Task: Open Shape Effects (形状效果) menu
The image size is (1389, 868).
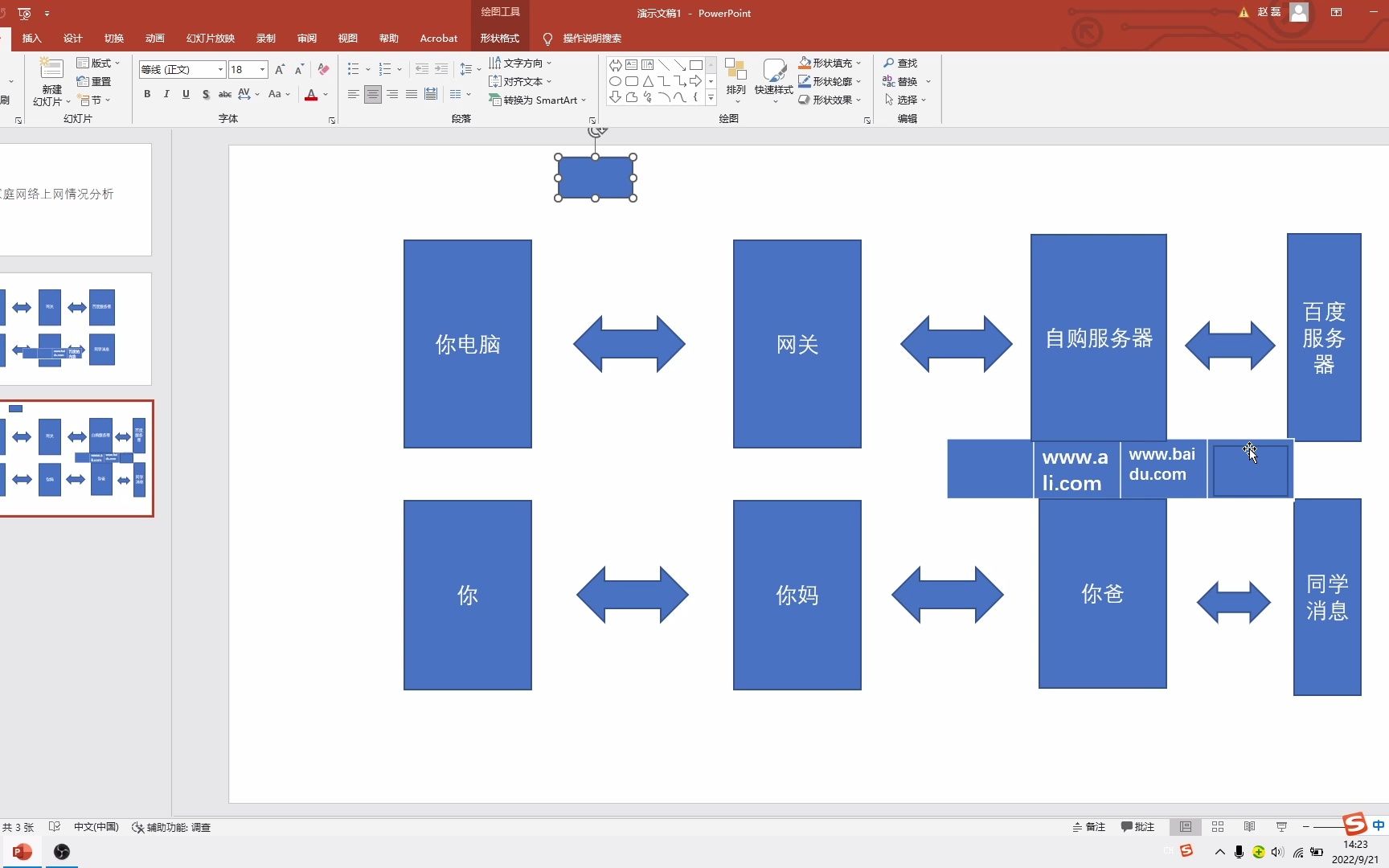Action: click(x=830, y=100)
